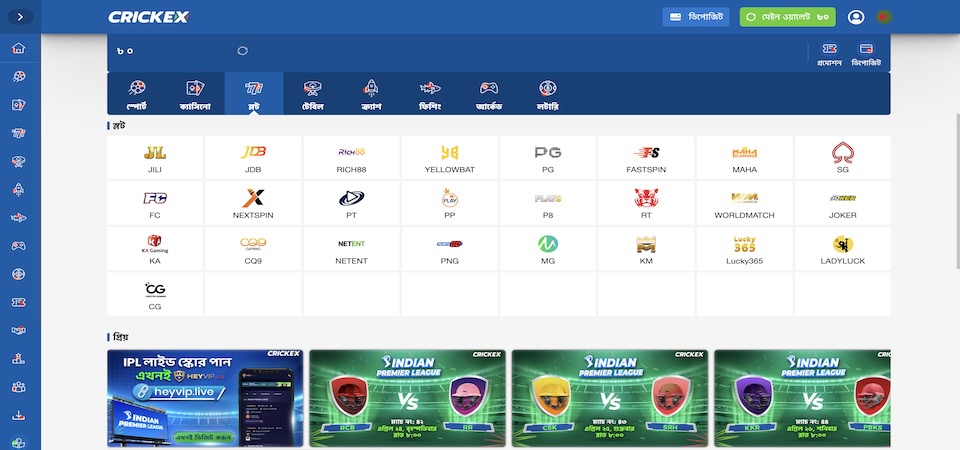Screen dimensions: 960x450
Task: Open the KKR vs PBKS match banner
Action: [802, 398]
